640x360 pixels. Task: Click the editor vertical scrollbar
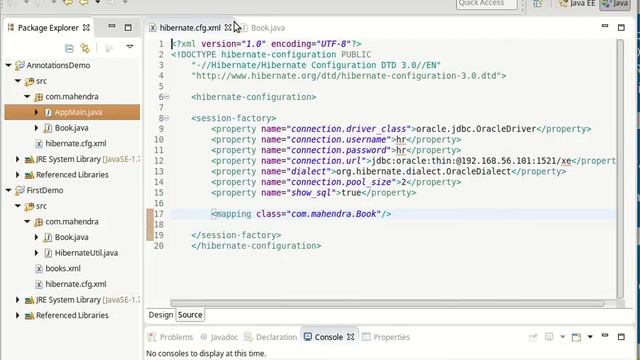[620, 169]
